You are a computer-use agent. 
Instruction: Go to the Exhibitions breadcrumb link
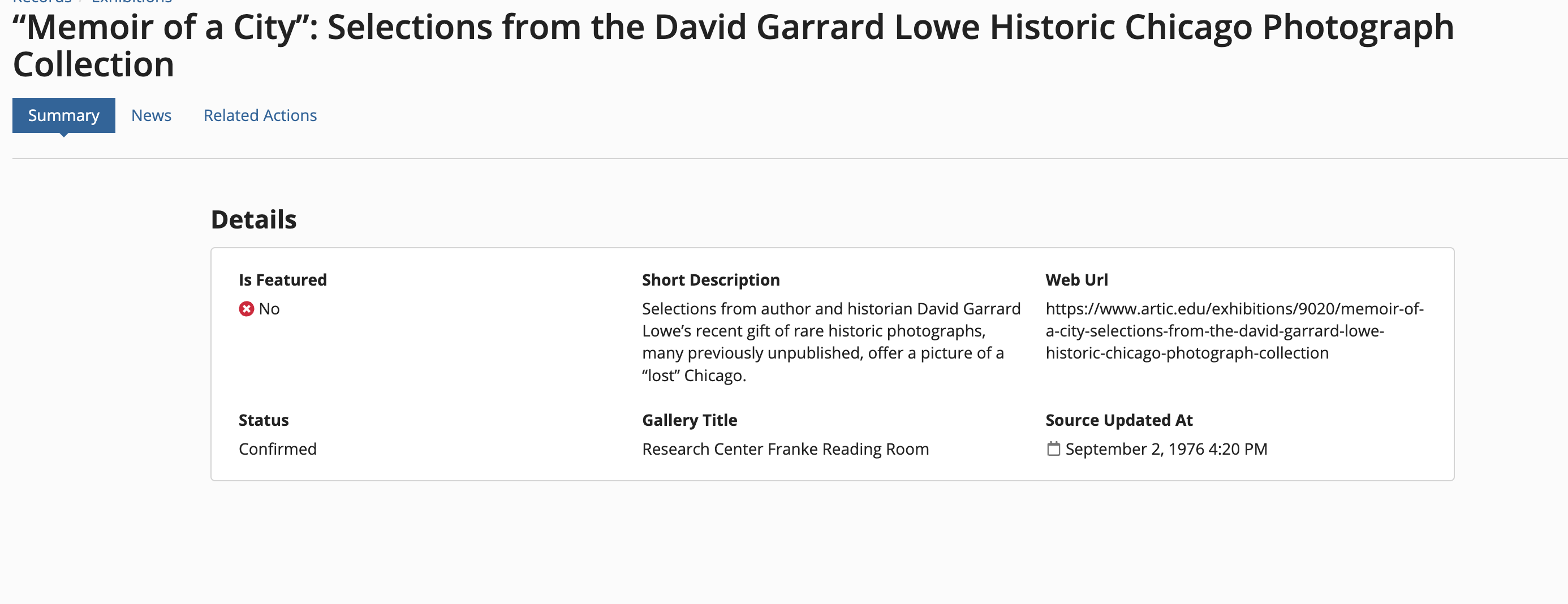click(131, 2)
